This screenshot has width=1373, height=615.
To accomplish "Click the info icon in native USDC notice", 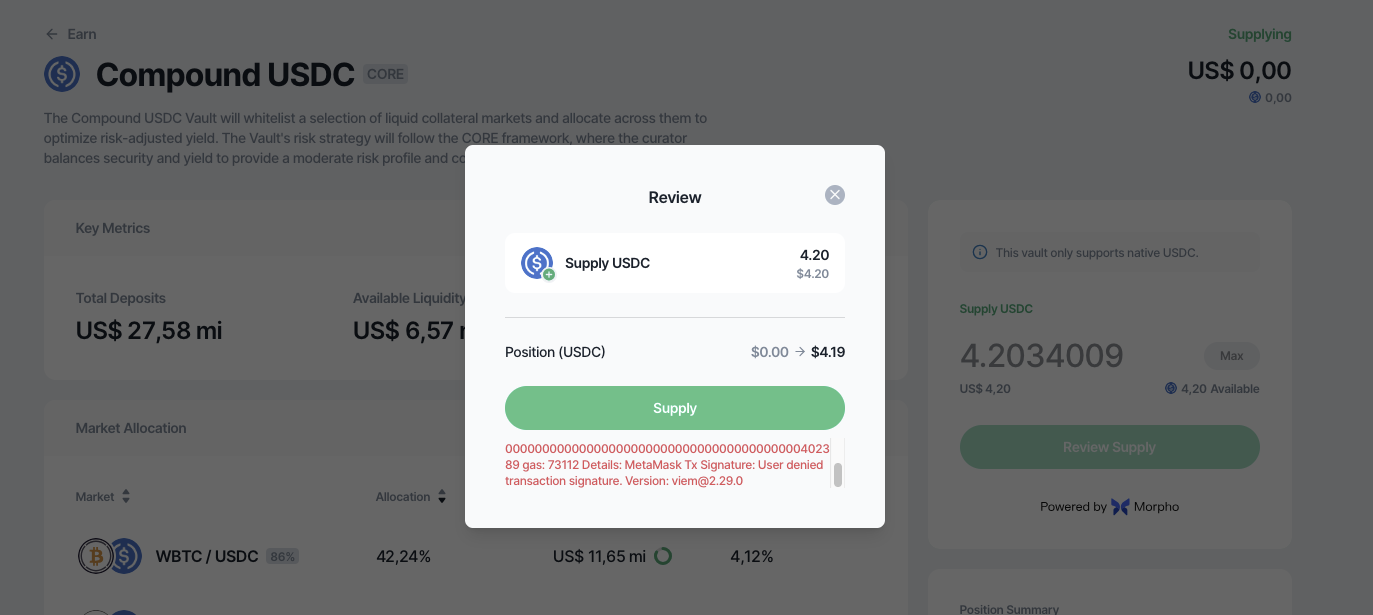I will tap(980, 253).
